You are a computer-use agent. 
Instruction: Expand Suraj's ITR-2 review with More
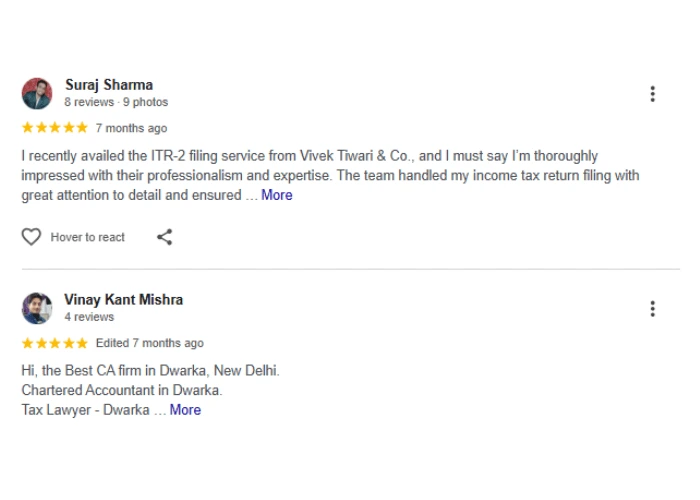(277, 195)
